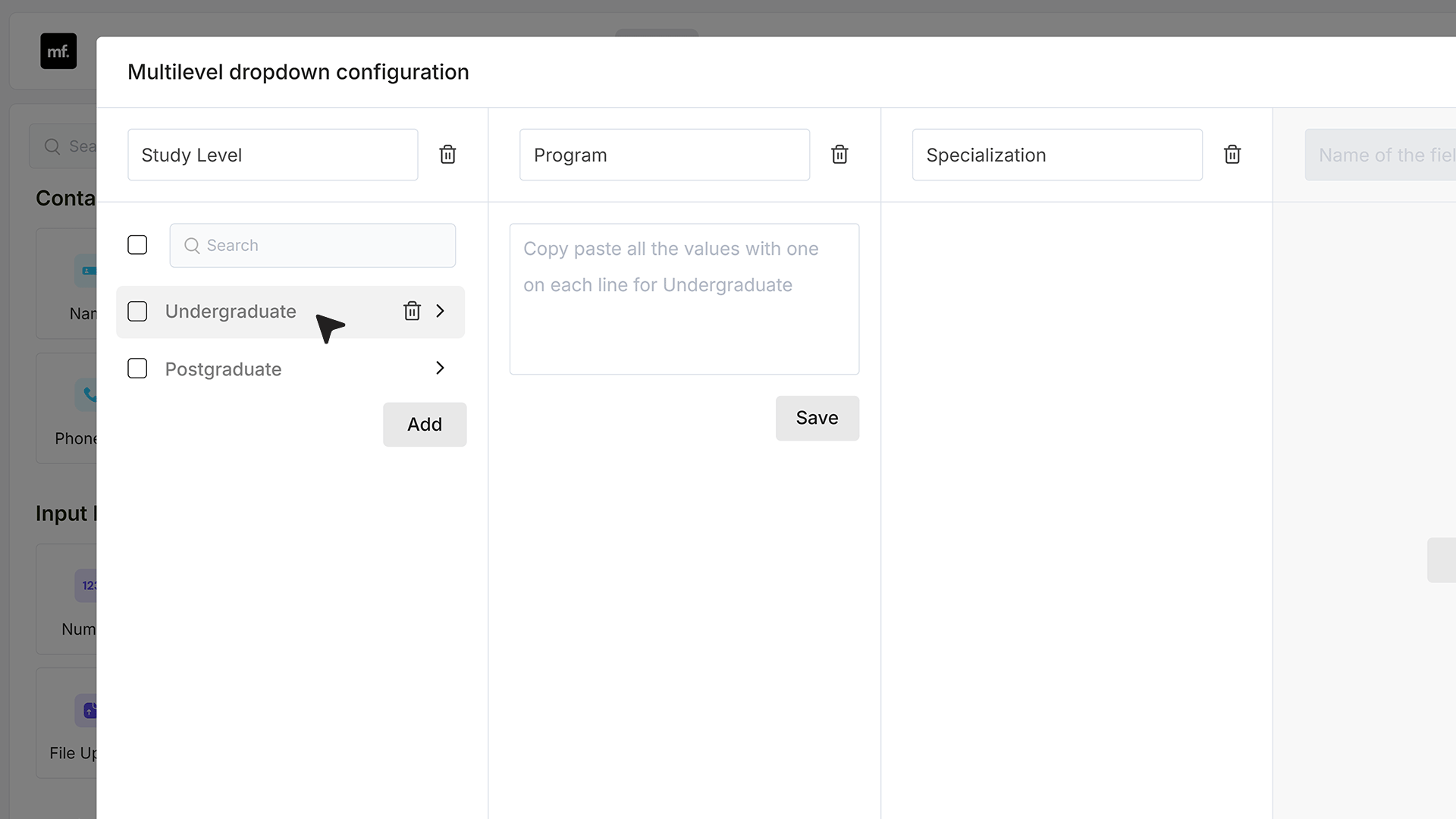This screenshot has width=1456, height=819.
Task: Expand the Undergraduate option chevron
Action: click(x=440, y=311)
